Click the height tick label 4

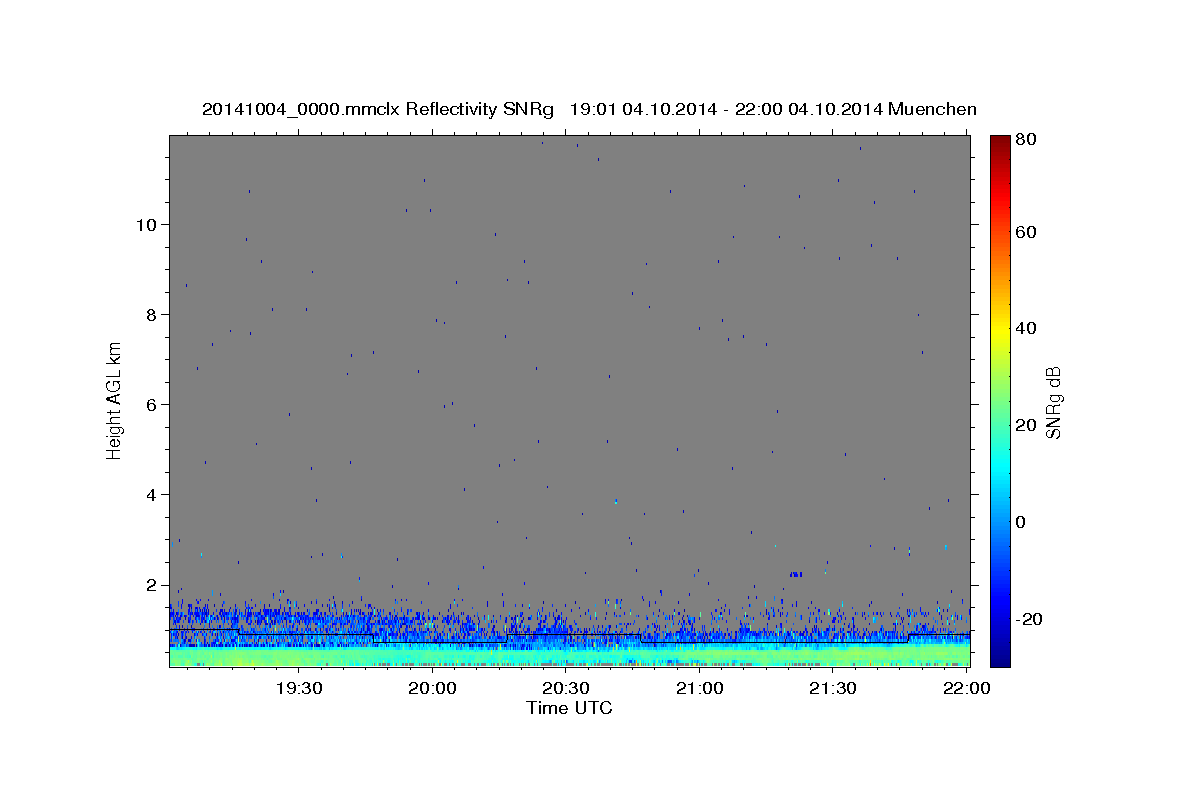click(x=150, y=494)
